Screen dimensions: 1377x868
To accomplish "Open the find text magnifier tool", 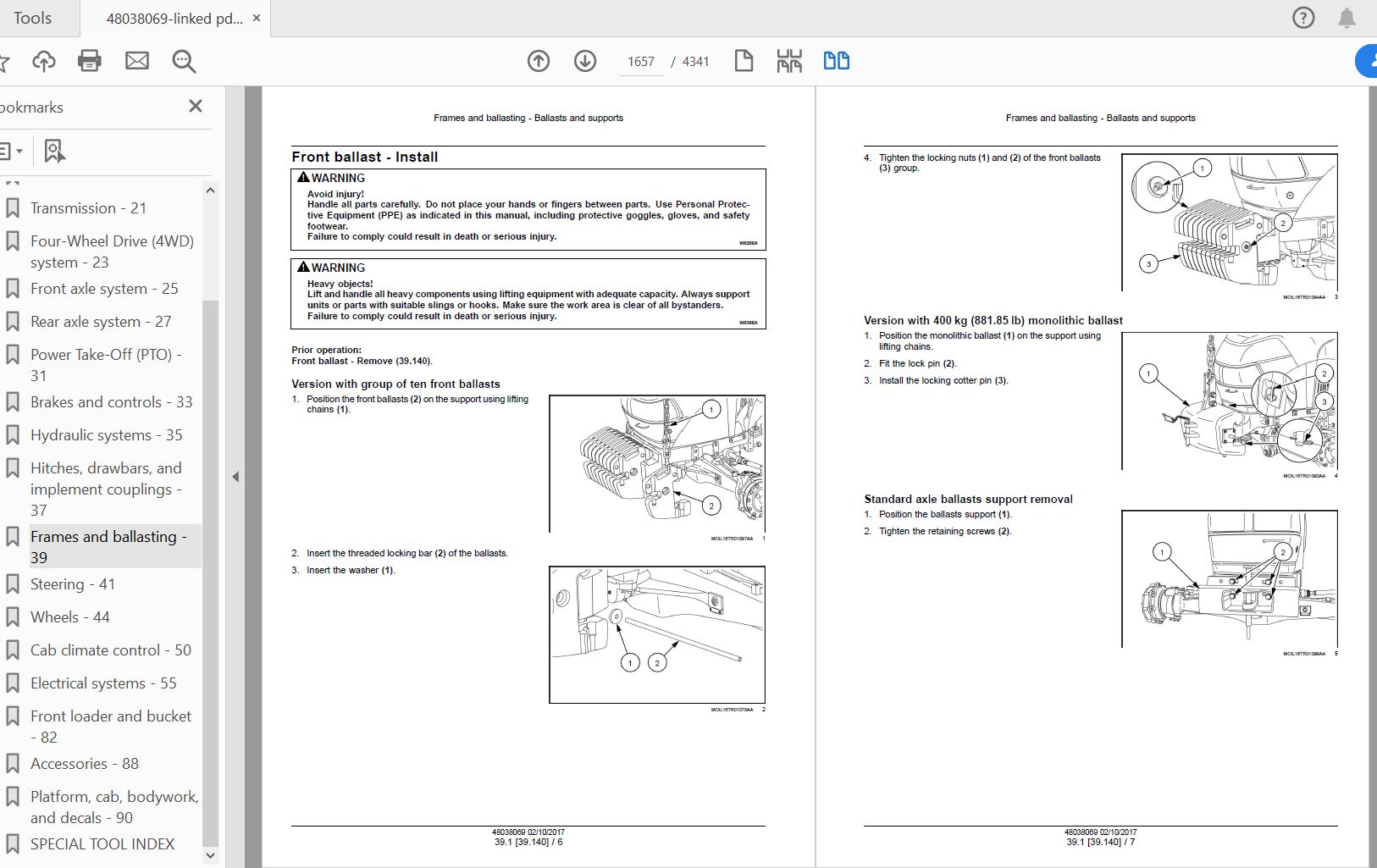I will 184,61.
